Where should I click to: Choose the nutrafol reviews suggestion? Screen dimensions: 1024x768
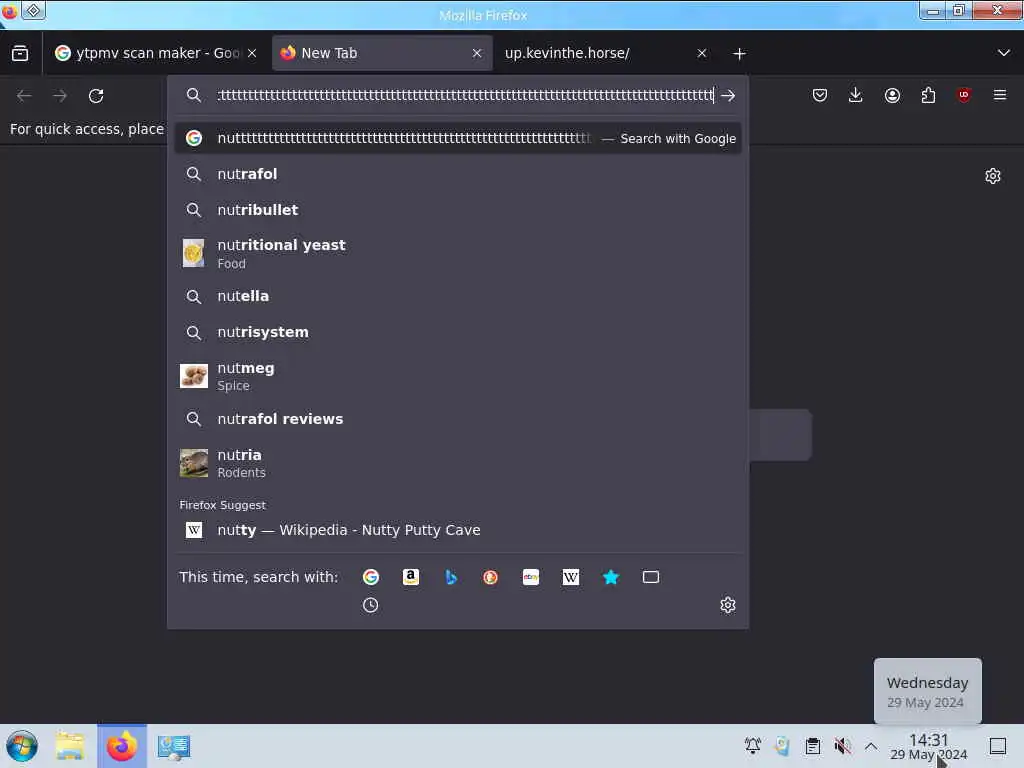click(x=458, y=419)
